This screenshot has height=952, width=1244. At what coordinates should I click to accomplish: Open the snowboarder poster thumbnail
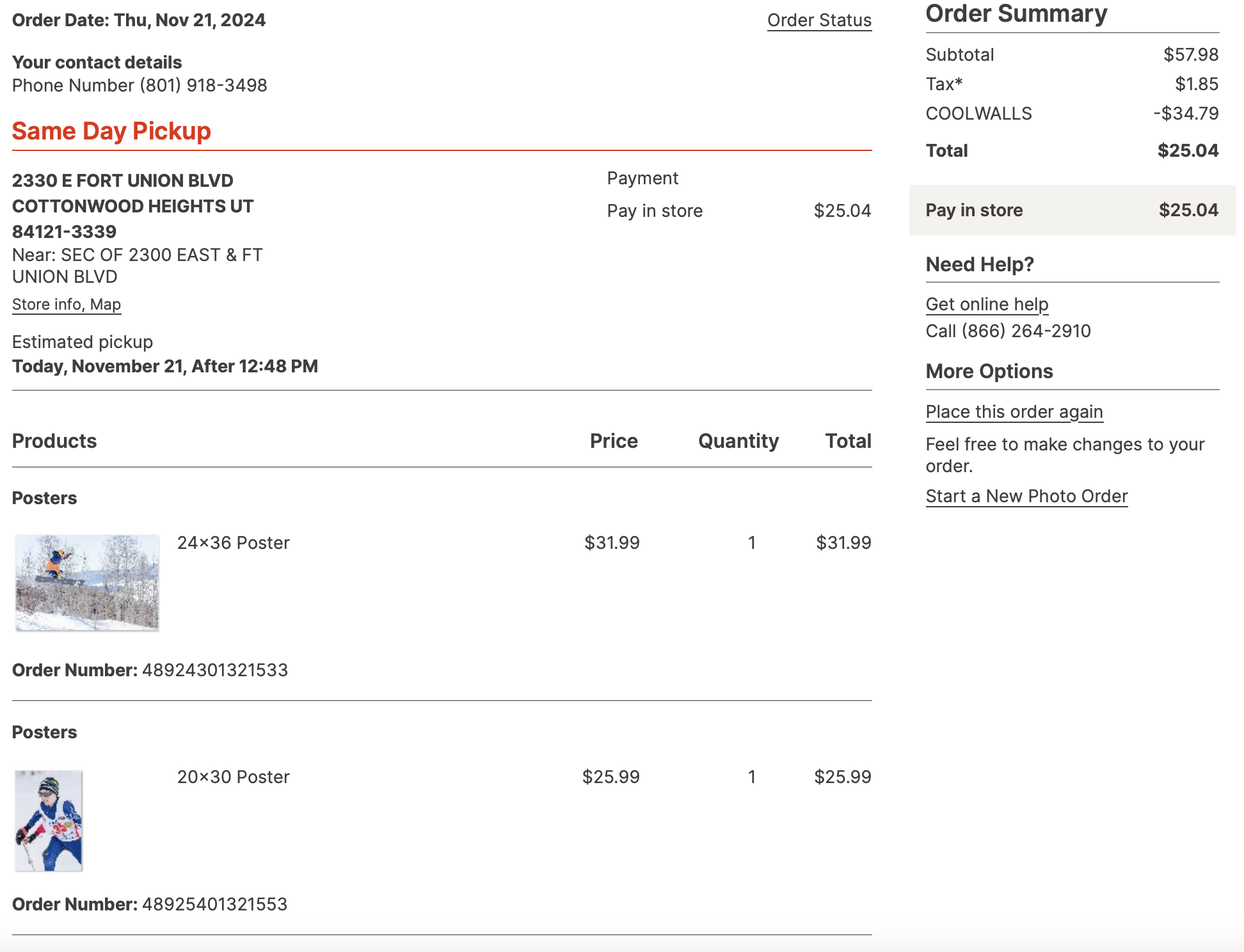87,583
